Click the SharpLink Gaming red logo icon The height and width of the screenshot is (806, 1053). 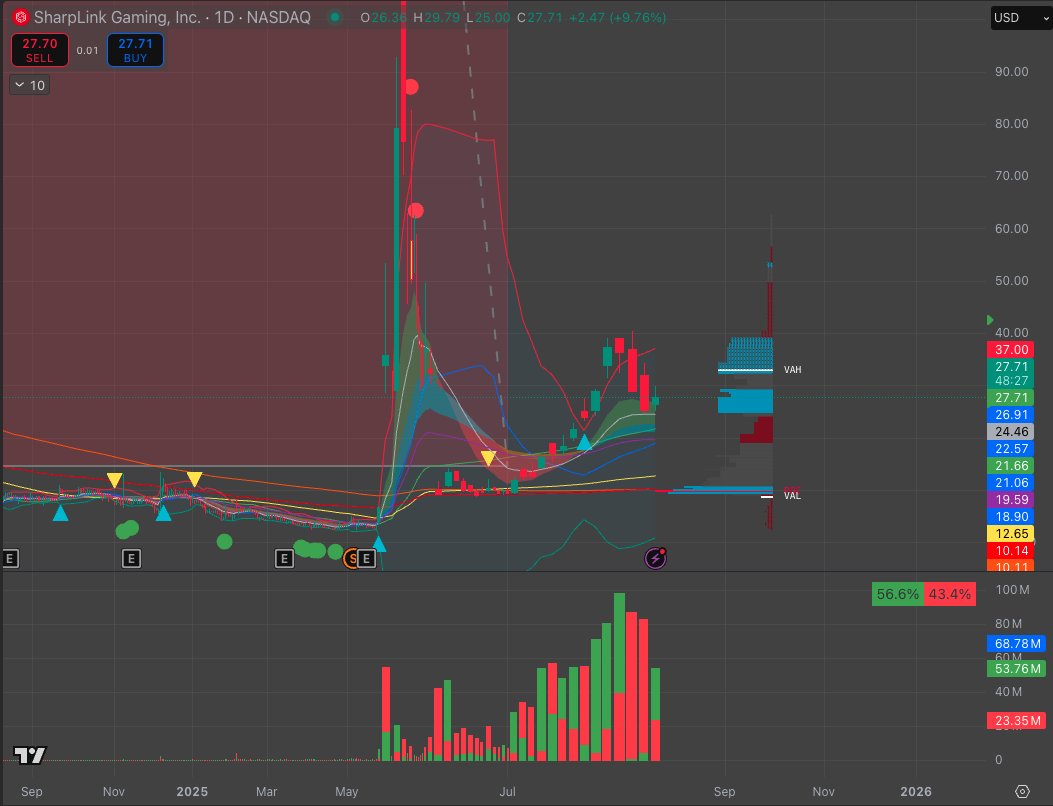click(x=21, y=17)
